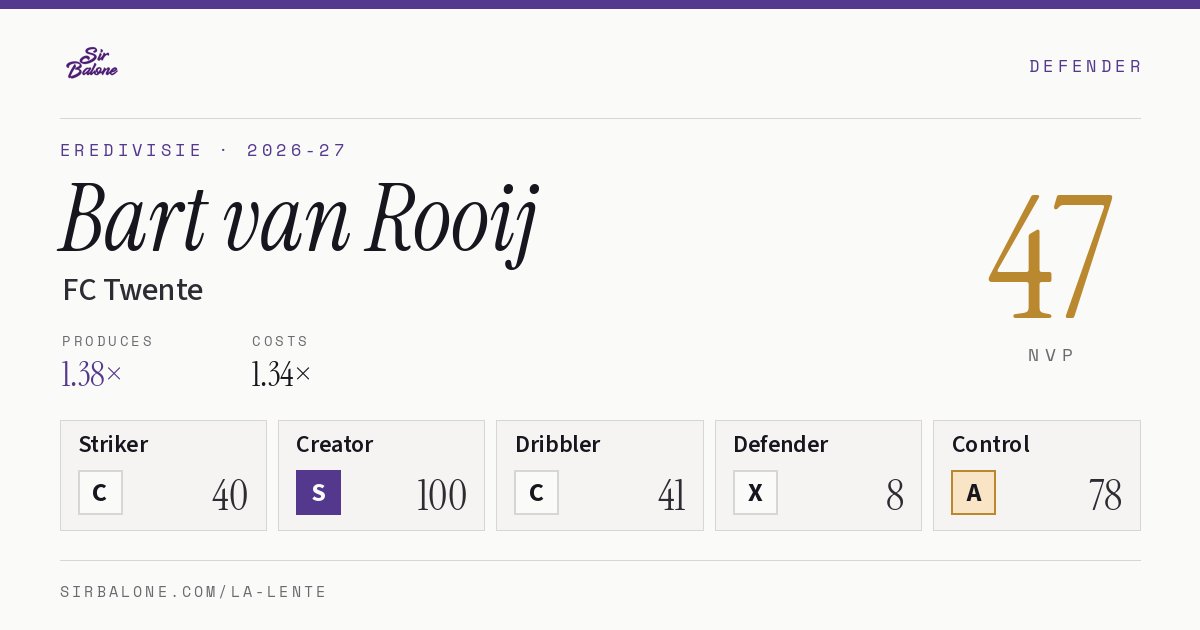Click the Creator card title
This screenshot has height=630, width=1200.
[335, 444]
